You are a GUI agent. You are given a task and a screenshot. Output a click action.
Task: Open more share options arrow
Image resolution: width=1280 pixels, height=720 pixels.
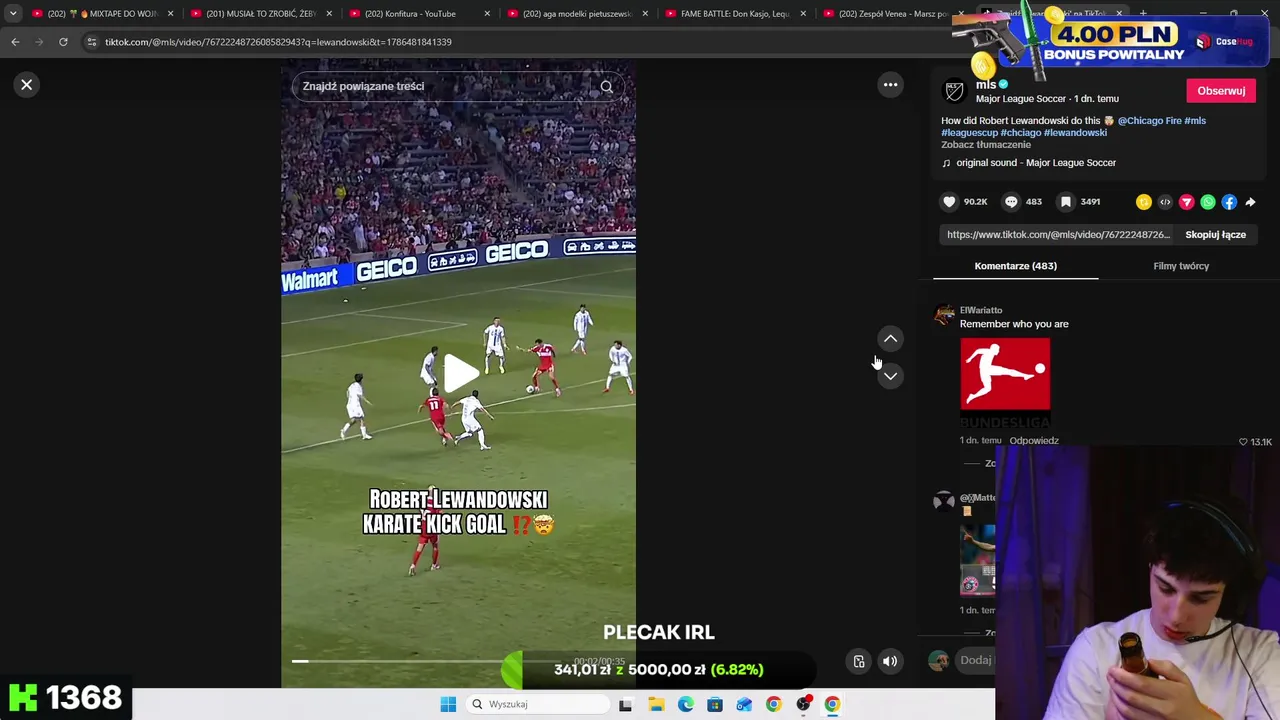[1250, 202]
